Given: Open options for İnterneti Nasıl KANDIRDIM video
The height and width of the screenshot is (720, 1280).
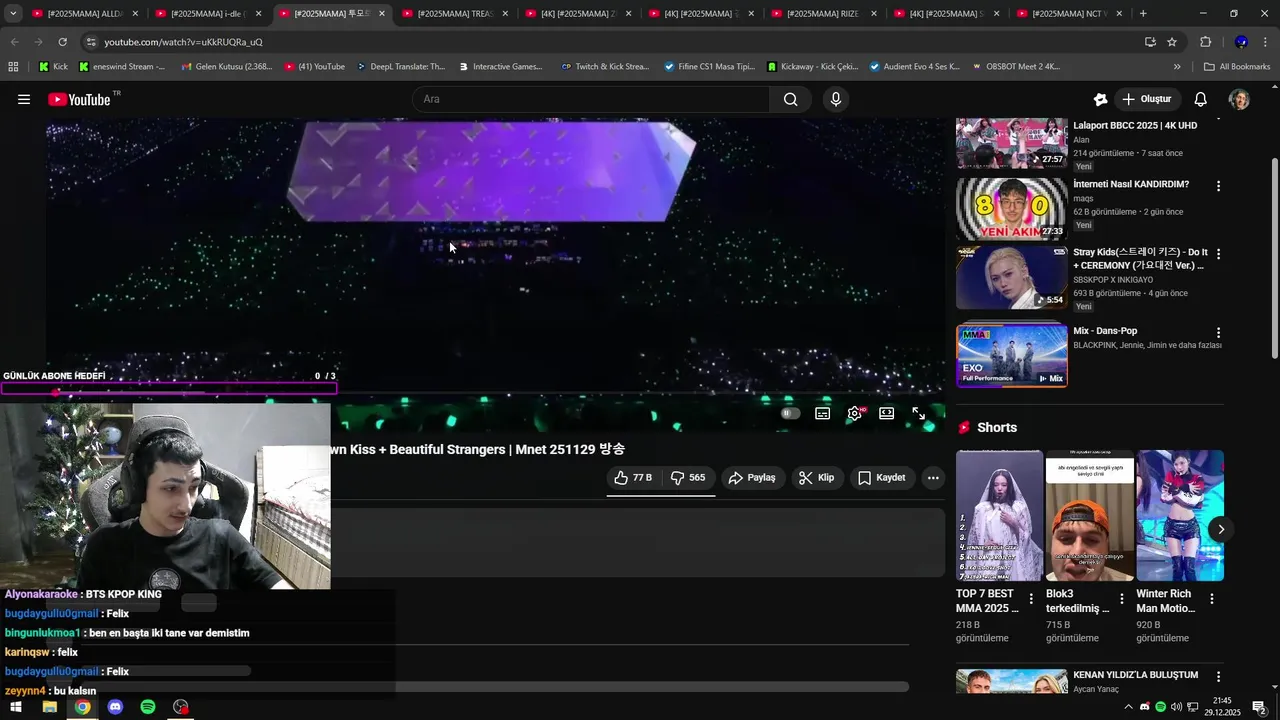Looking at the screenshot, I should tap(1218, 186).
